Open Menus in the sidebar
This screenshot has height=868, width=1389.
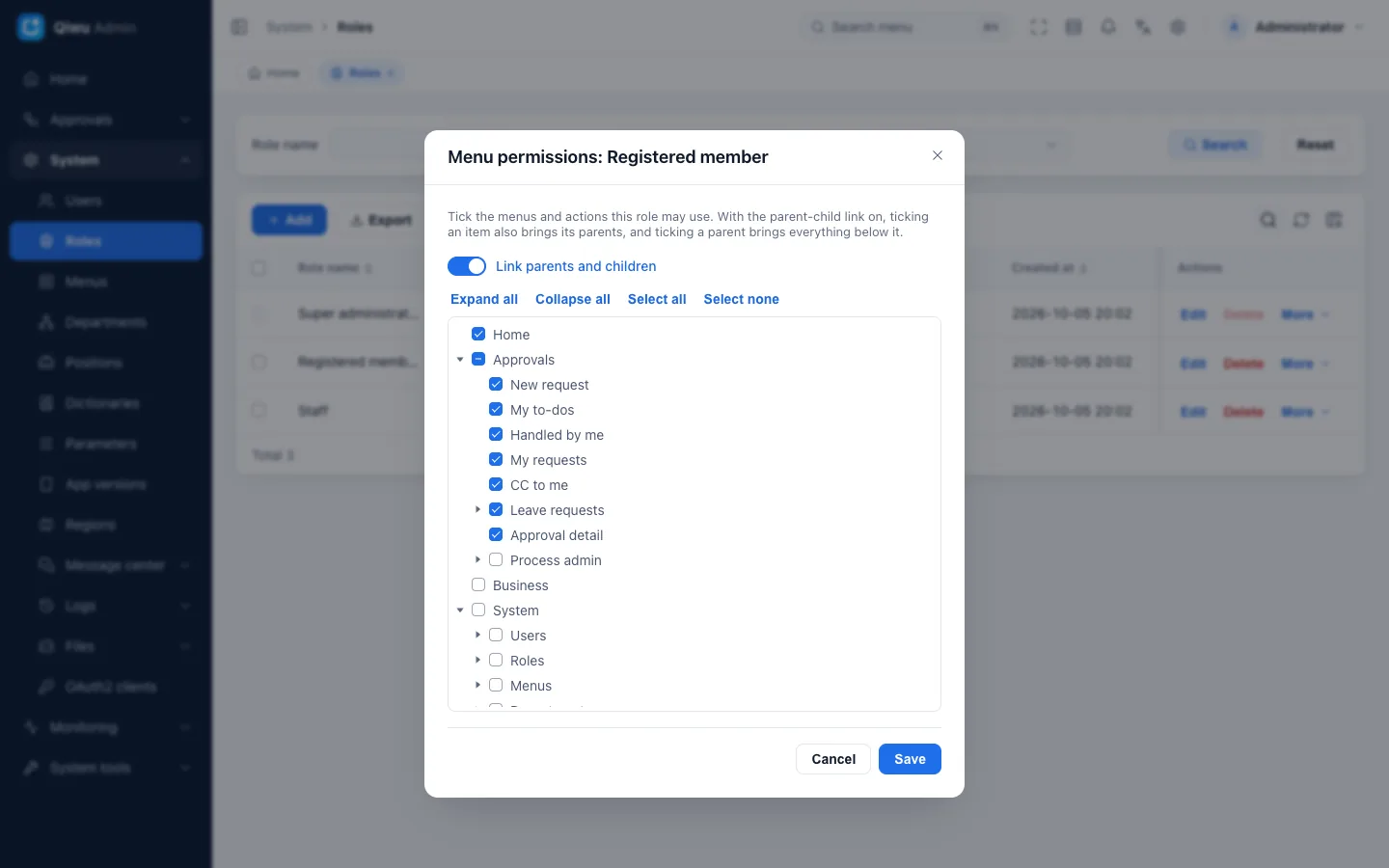point(106,282)
